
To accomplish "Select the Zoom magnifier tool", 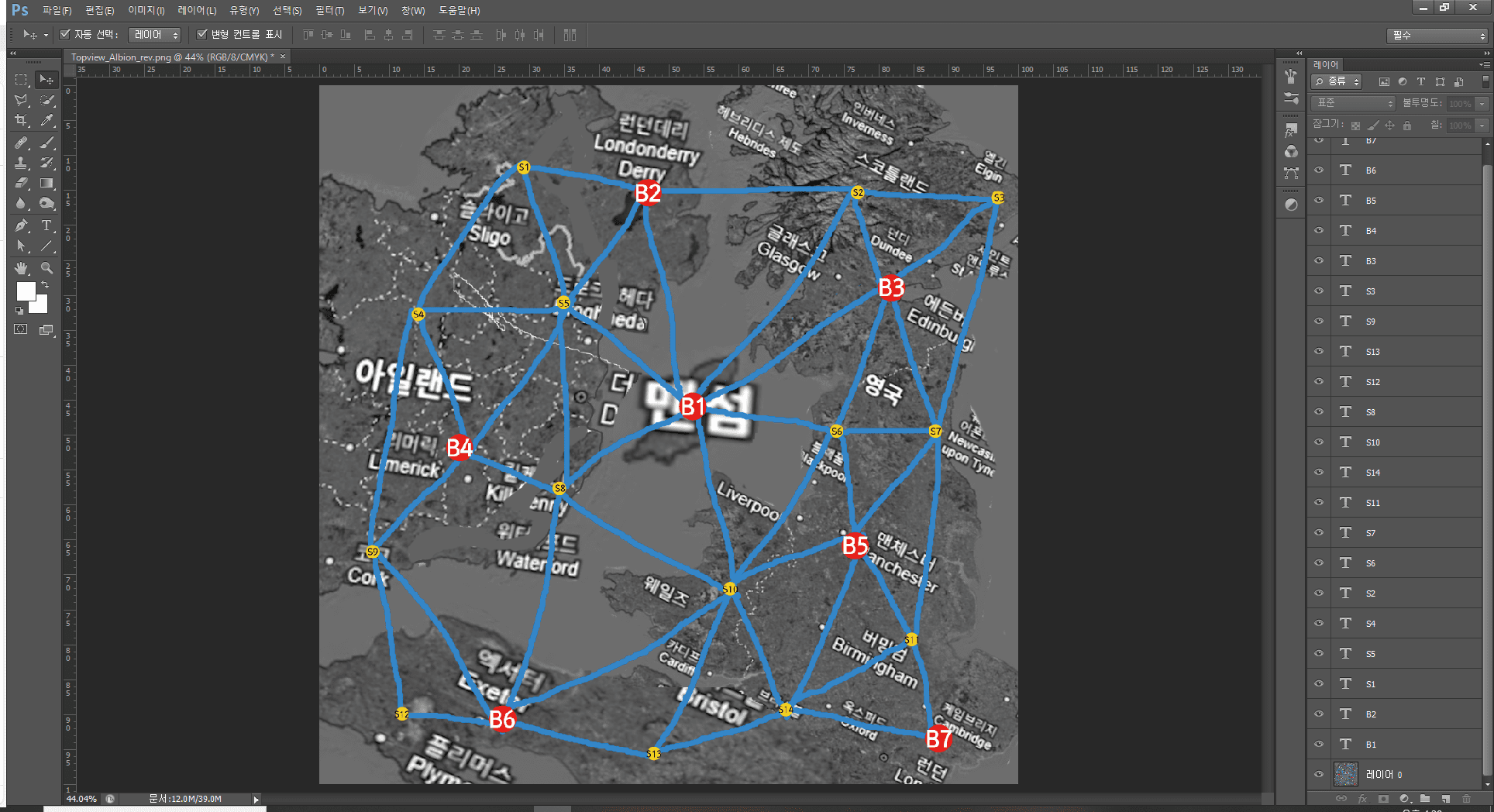I will point(46,268).
